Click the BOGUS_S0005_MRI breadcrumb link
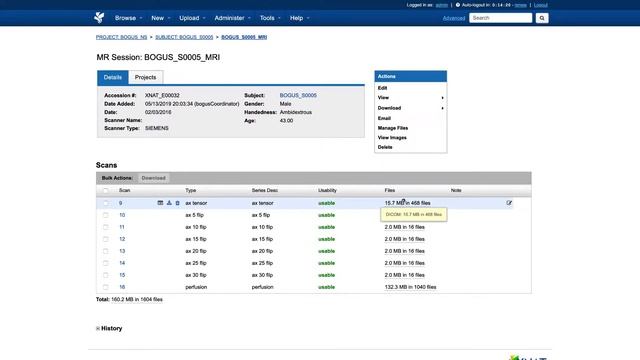 tap(244, 37)
